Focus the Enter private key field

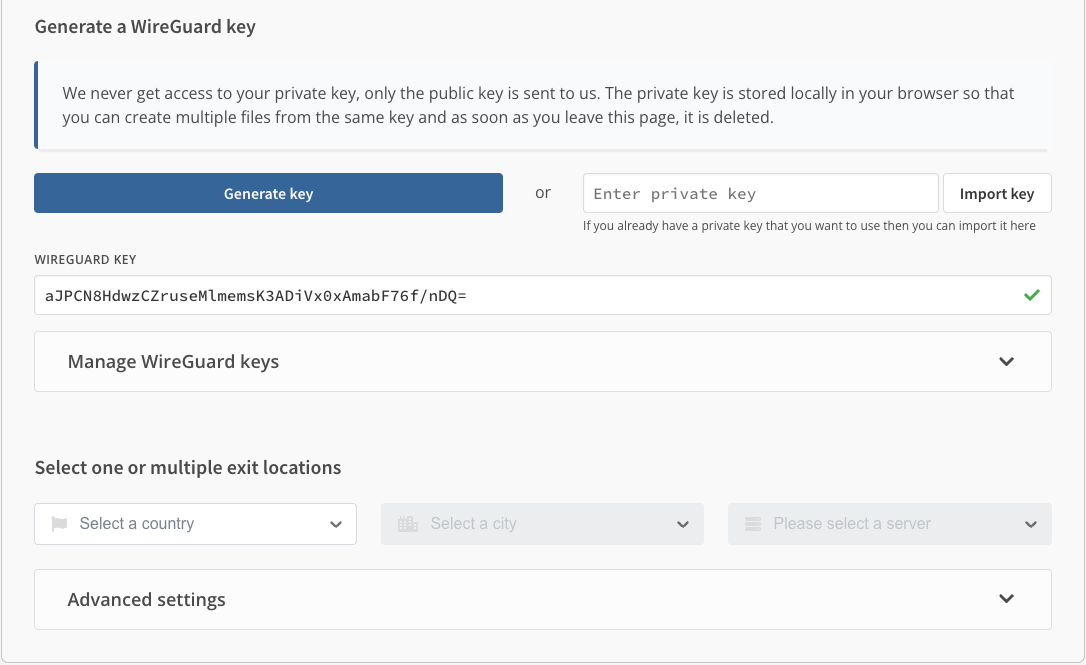[x=760, y=193]
